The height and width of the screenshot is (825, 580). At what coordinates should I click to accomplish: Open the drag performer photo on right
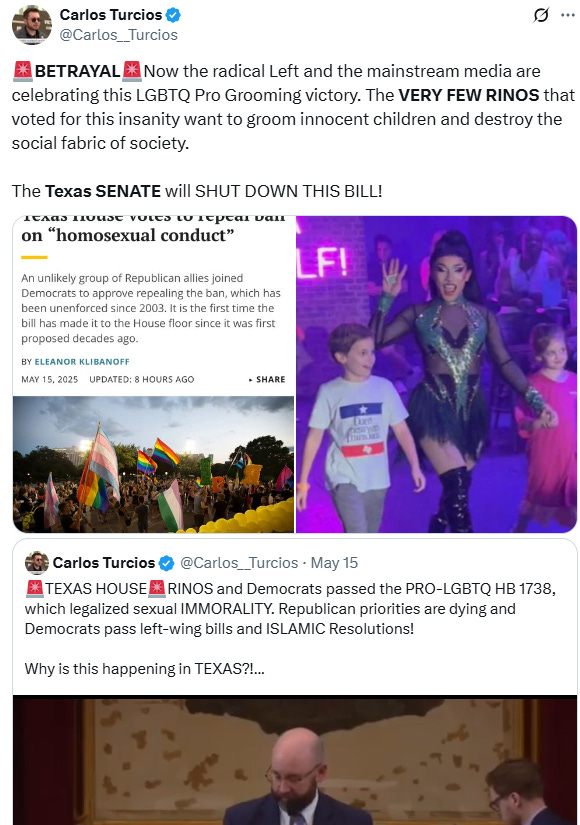436,374
